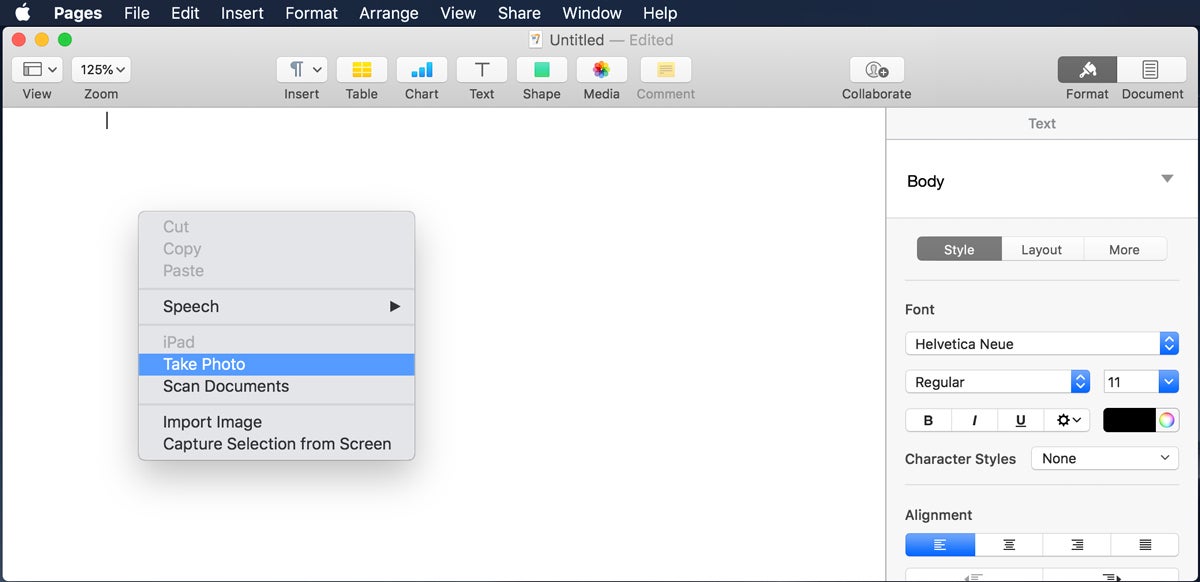This screenshot has width=1200, height=582.
Task: Show the Document inspector
Action: click(x=1151, y=69)
